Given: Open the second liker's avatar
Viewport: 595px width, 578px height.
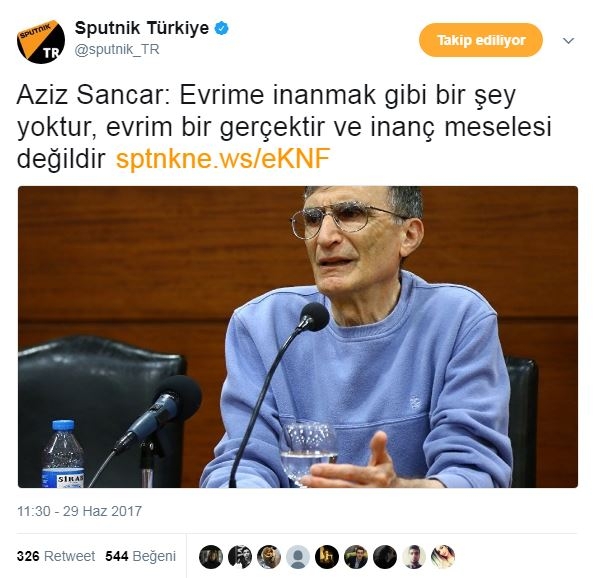Looking at the screenshot, I should click(x=240, y=557).
